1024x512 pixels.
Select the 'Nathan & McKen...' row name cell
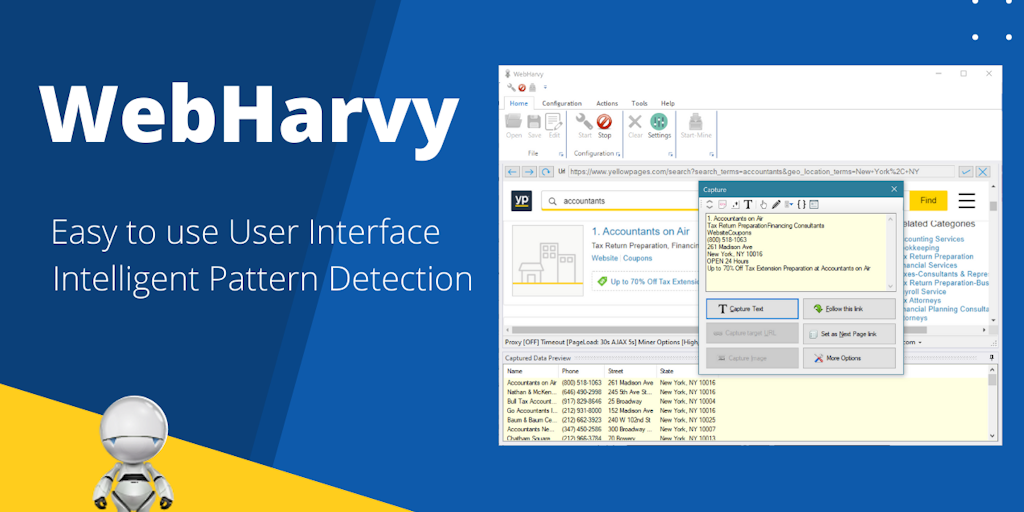click(532, 392)
